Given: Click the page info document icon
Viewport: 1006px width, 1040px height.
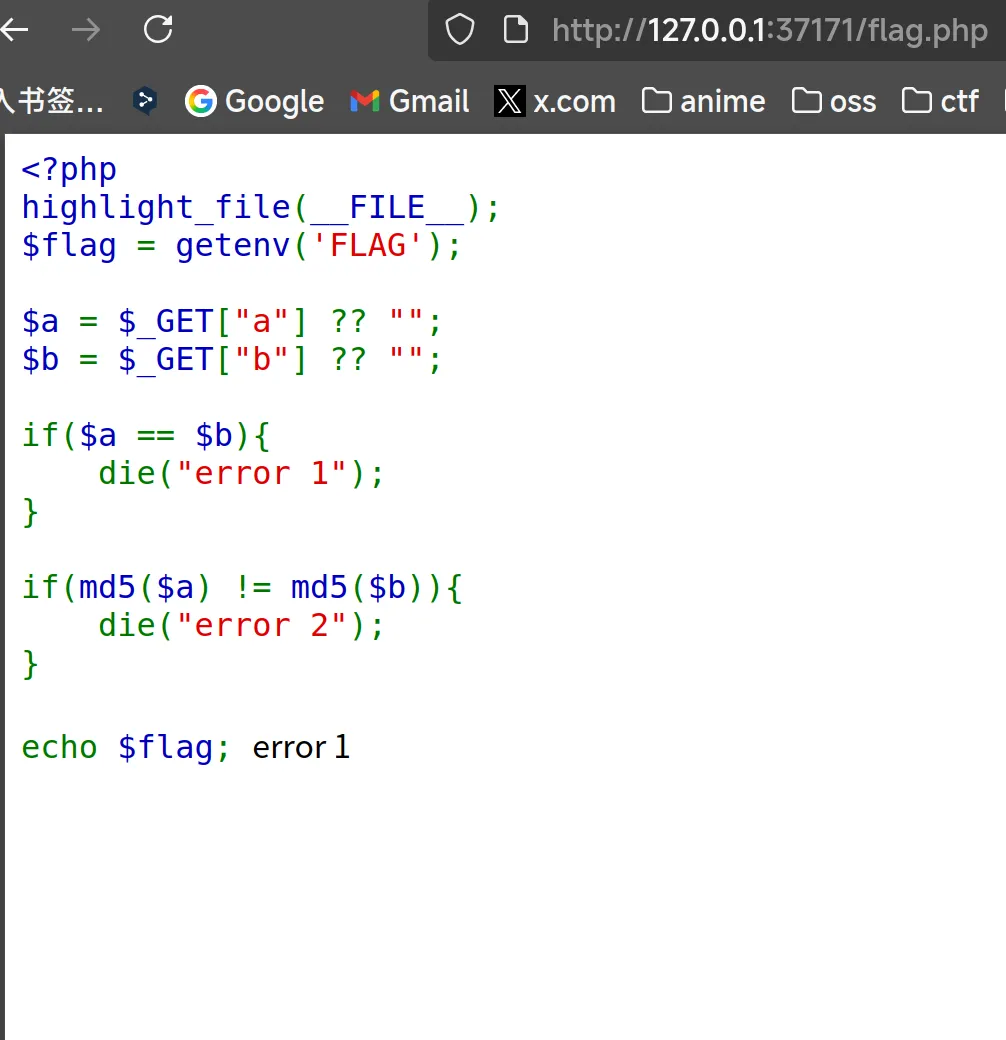Looking at the screenshot, I should coord(515,30).
